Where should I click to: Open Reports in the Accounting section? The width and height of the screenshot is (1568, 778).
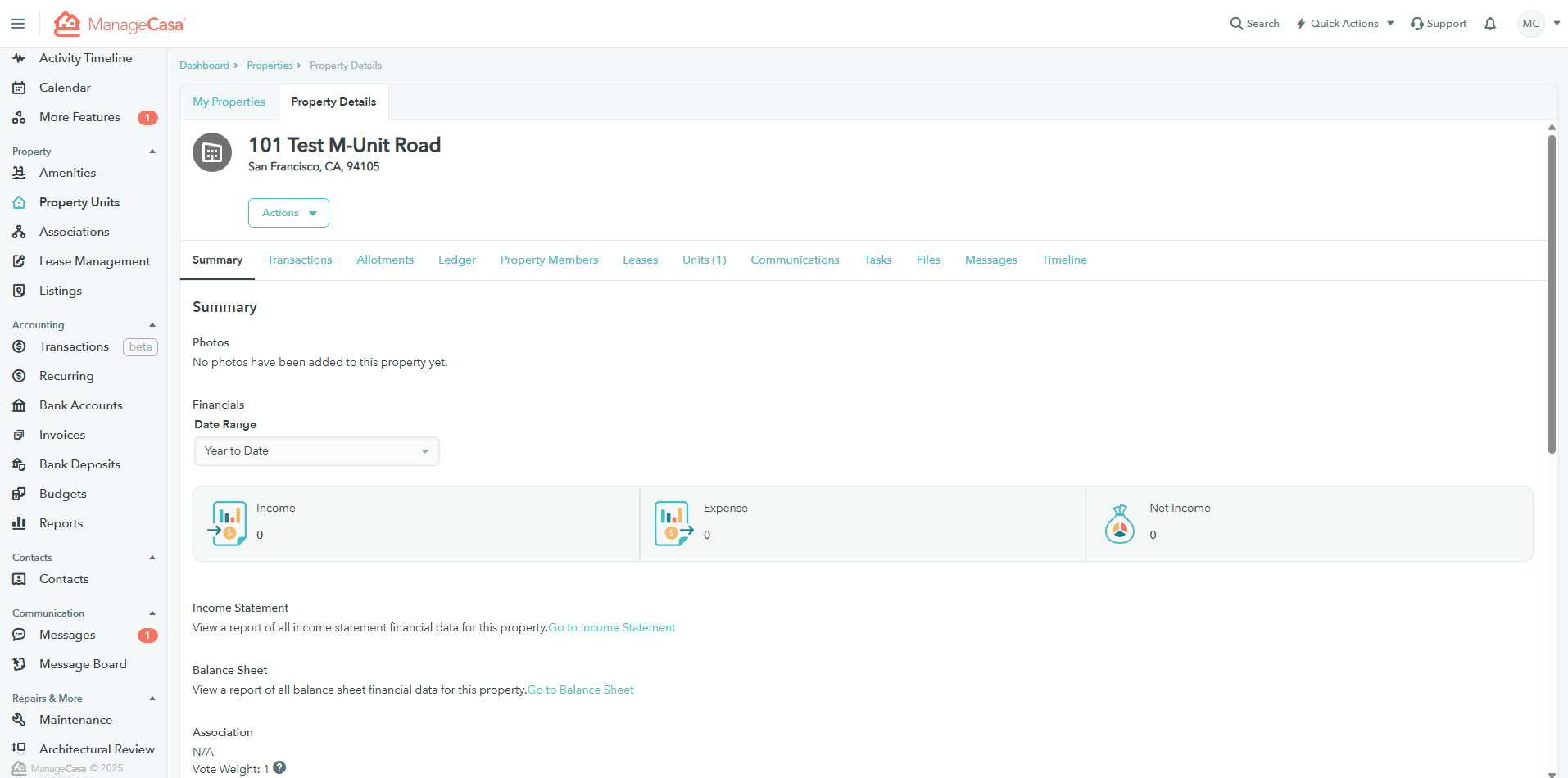61,523
